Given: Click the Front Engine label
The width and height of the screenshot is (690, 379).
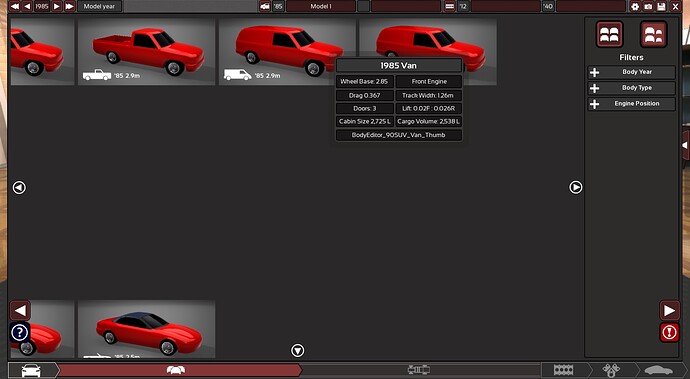Looking at the screenshot, I should click(x=429, y=81).
